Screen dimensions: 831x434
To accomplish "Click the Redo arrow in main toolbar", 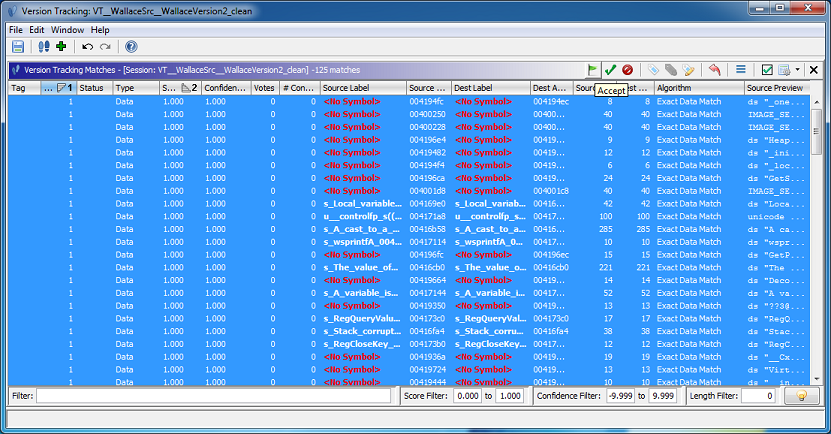I will coord(105,47).
